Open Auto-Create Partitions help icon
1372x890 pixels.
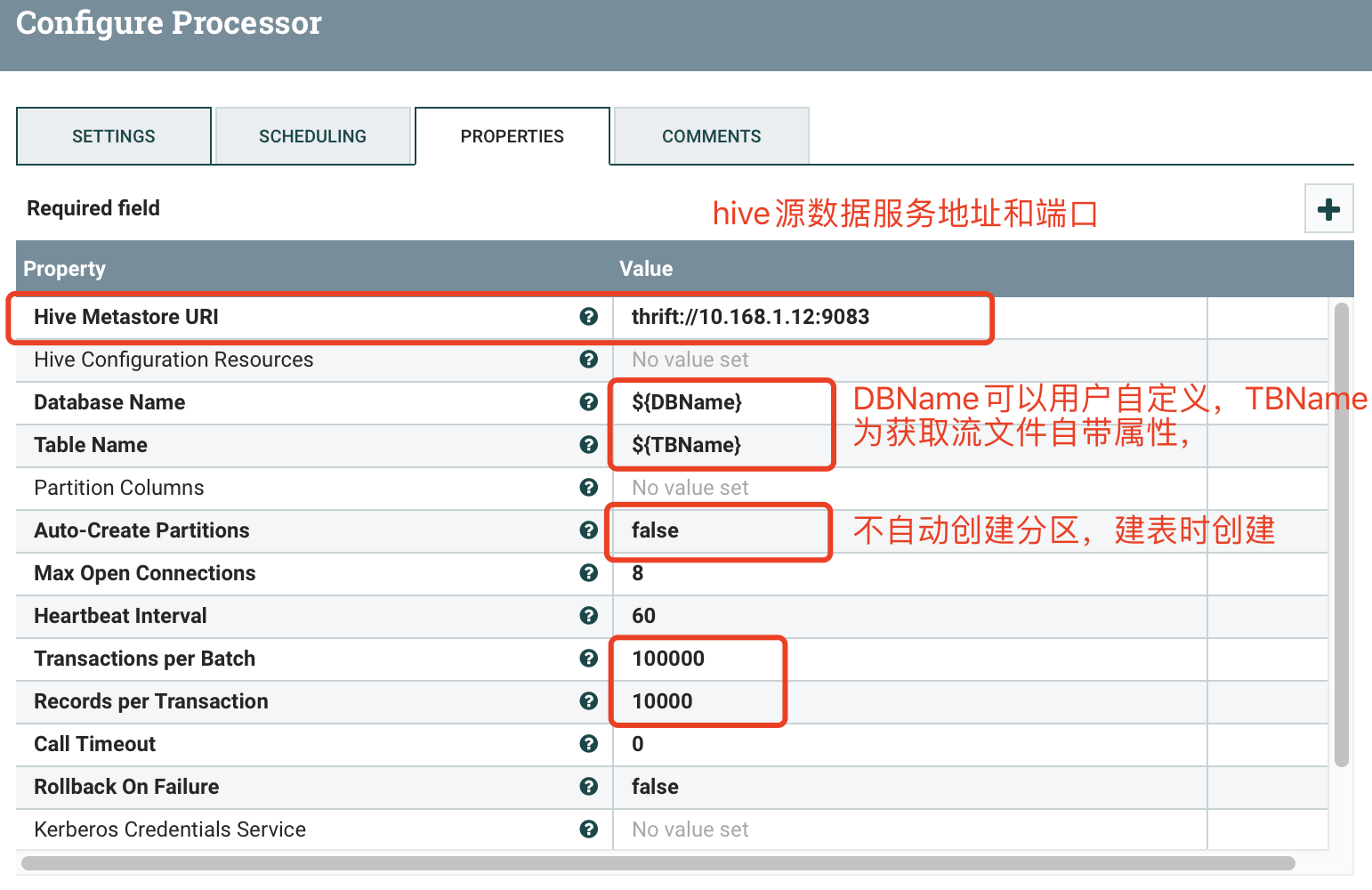click(588, 530)
